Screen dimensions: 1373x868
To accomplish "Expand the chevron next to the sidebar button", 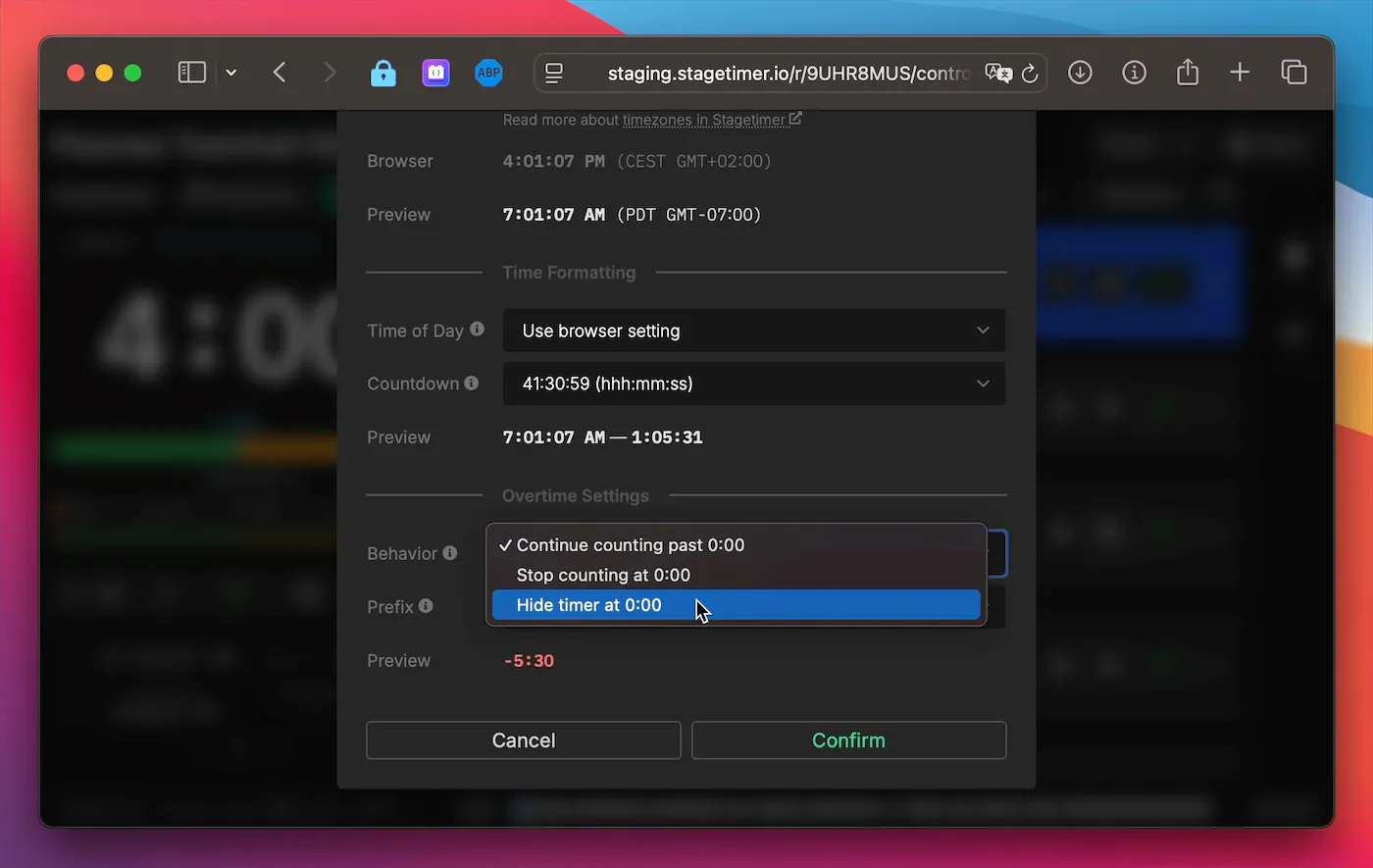I will tap(231, 73).
